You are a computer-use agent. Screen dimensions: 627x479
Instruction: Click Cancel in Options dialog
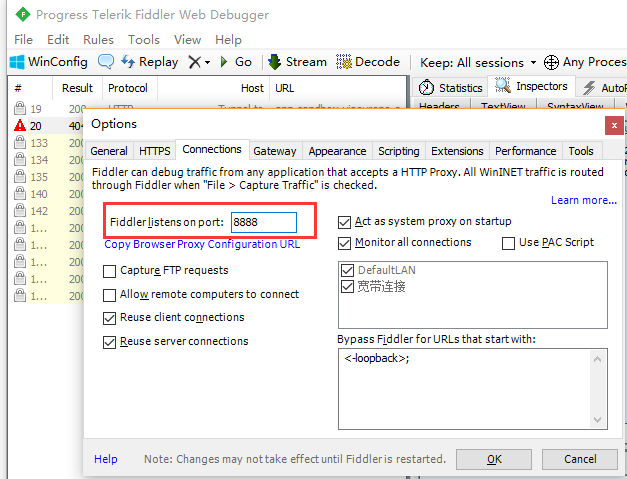[x=580, y=459]
